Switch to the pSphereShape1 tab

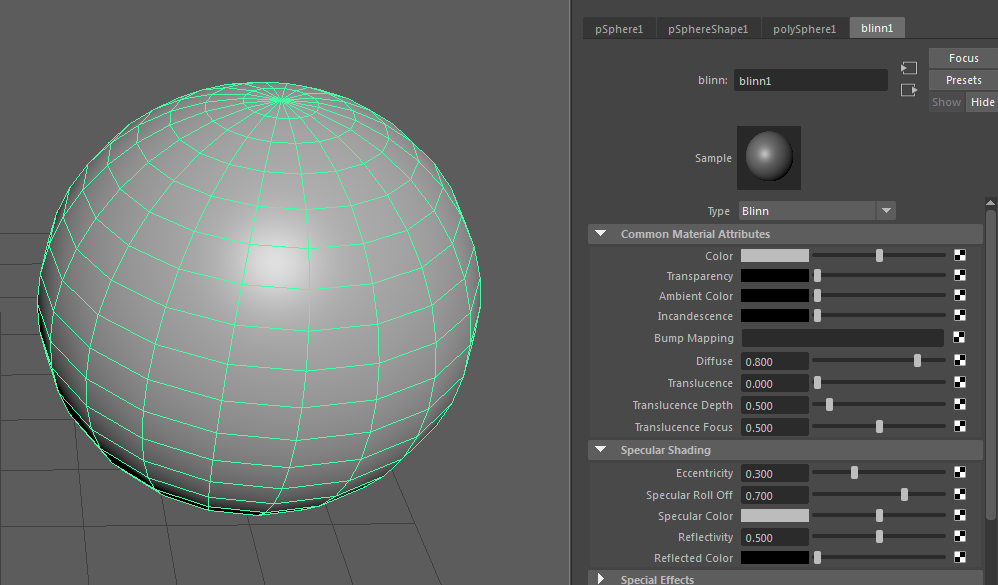pyautogui.click(x=708, y=29)
